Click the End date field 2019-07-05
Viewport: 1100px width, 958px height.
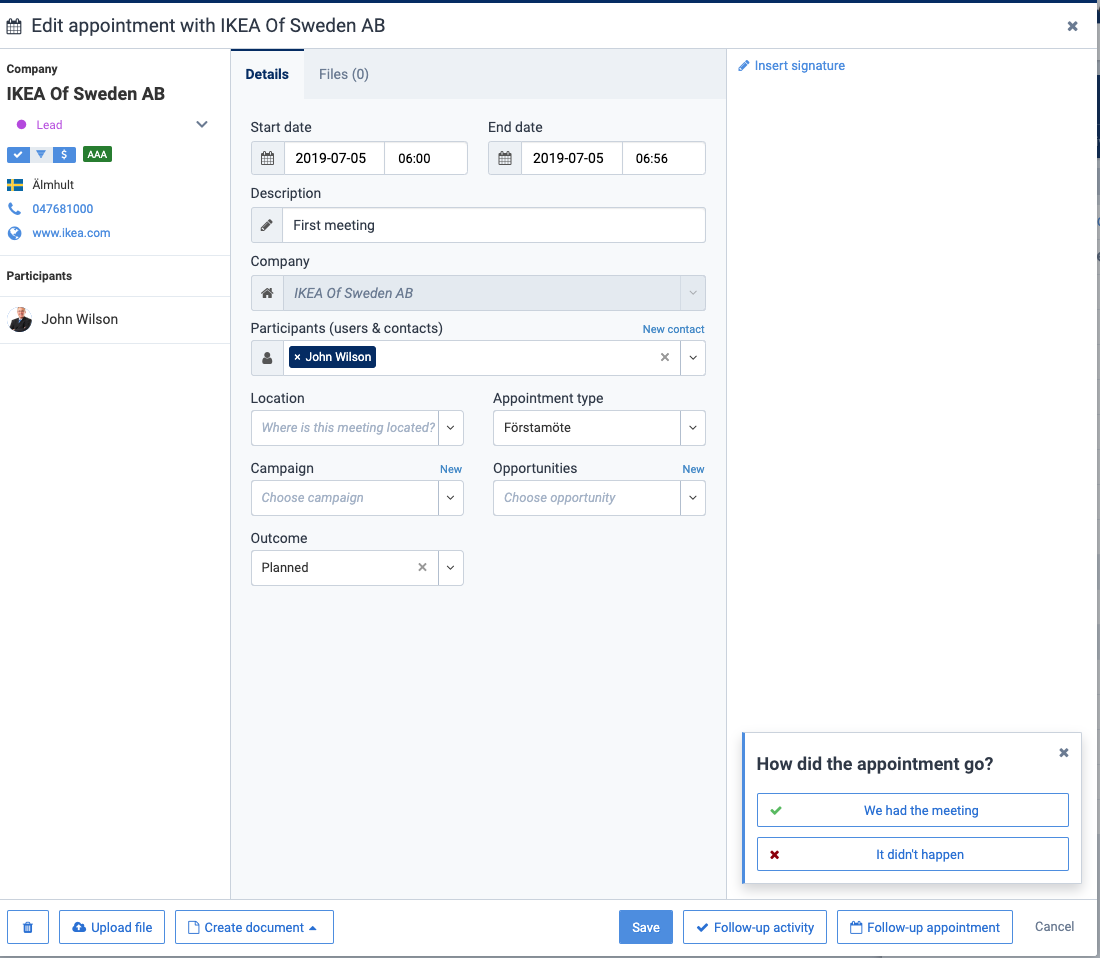[572, 158]
